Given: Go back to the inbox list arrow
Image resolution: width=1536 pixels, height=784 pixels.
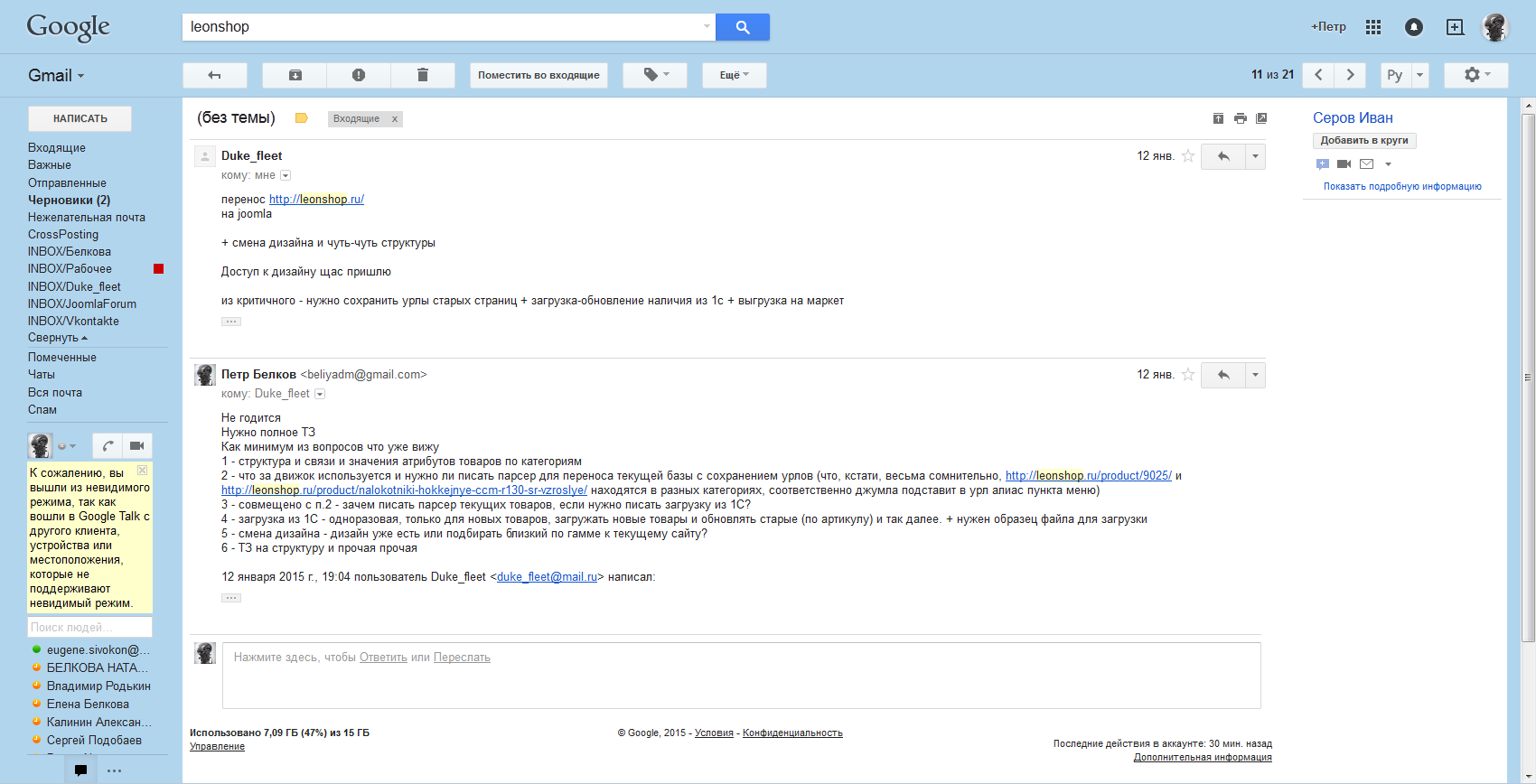Looking at the screenshot, I should (x=215, y=75).
